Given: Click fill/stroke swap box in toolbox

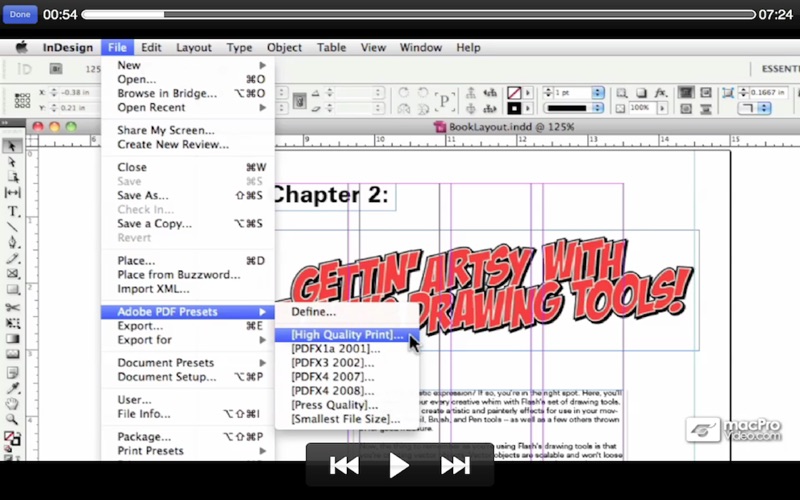Looking at the screenshot, I should click(12, 438).
